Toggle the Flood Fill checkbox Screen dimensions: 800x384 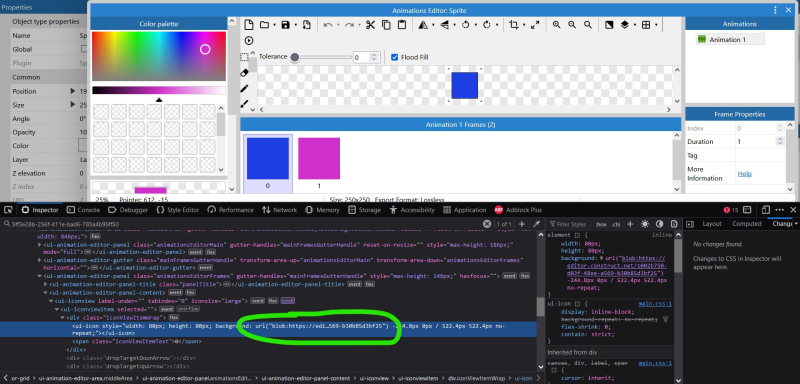click(x=394, y=57)
